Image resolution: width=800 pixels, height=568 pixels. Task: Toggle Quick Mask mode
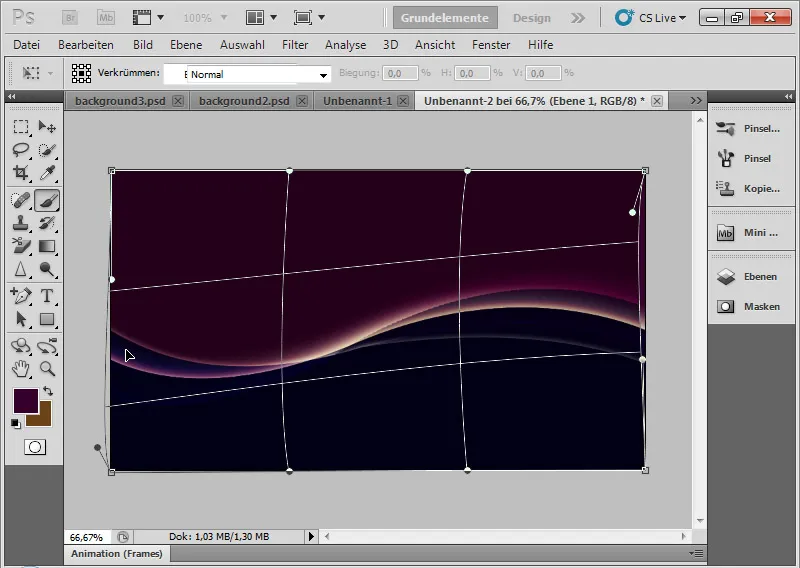(35, 447)
